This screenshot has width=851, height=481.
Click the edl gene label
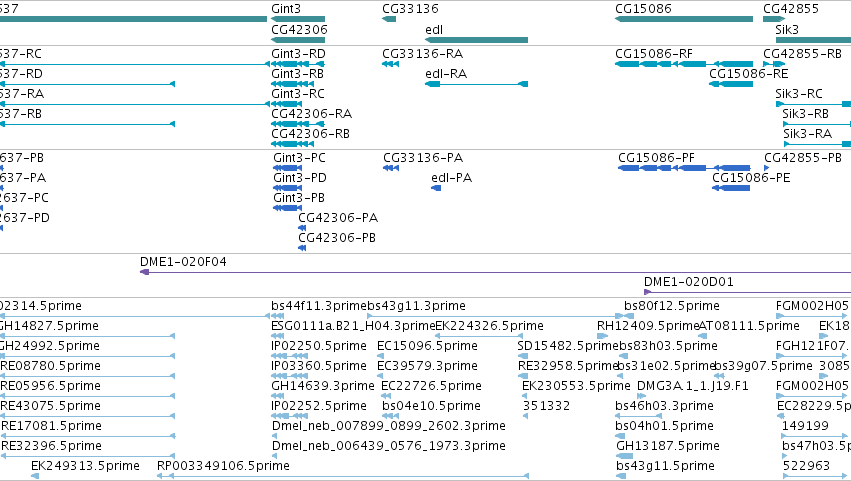click(434, 29)
